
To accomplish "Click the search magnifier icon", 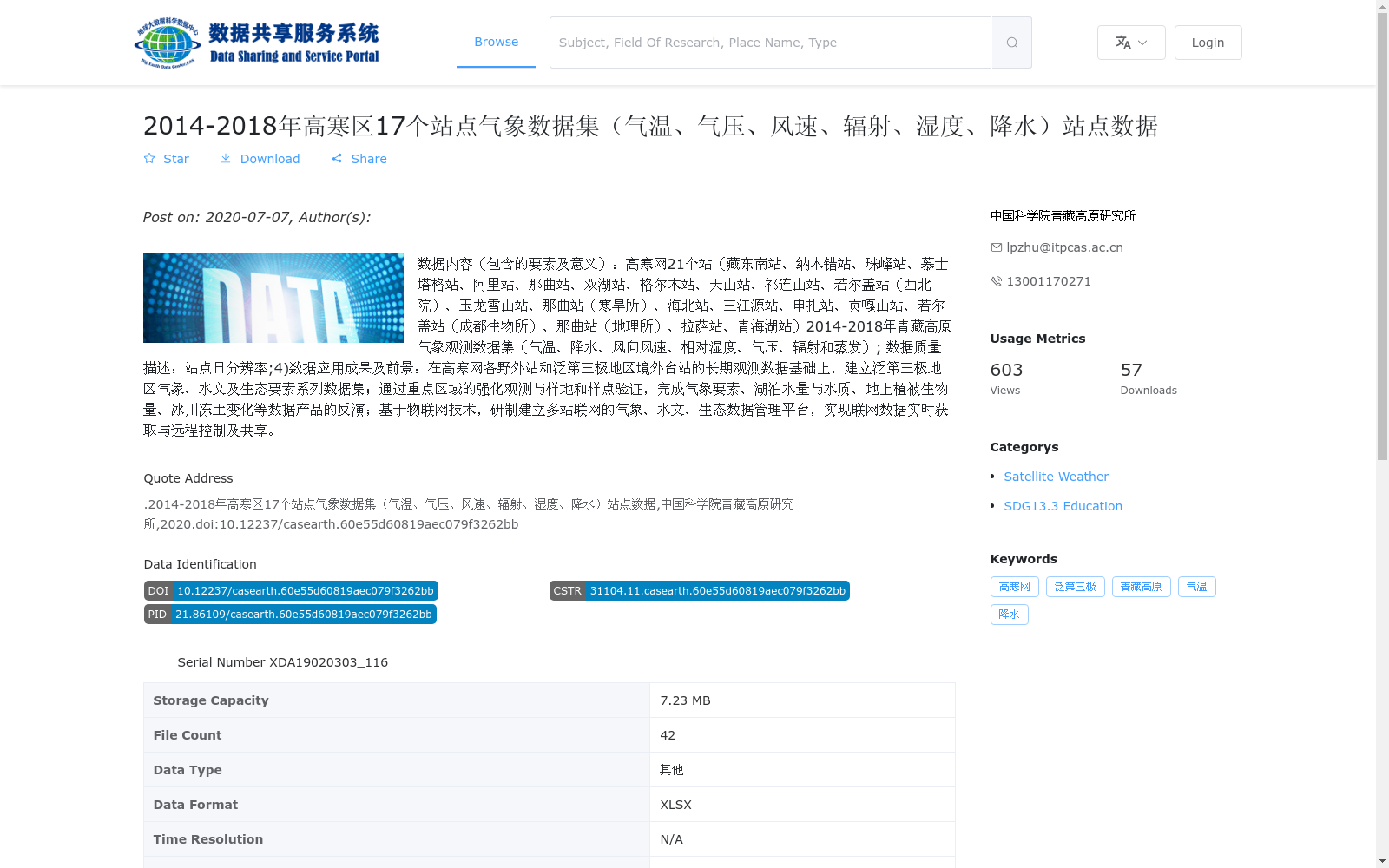I will [1010, 42].
